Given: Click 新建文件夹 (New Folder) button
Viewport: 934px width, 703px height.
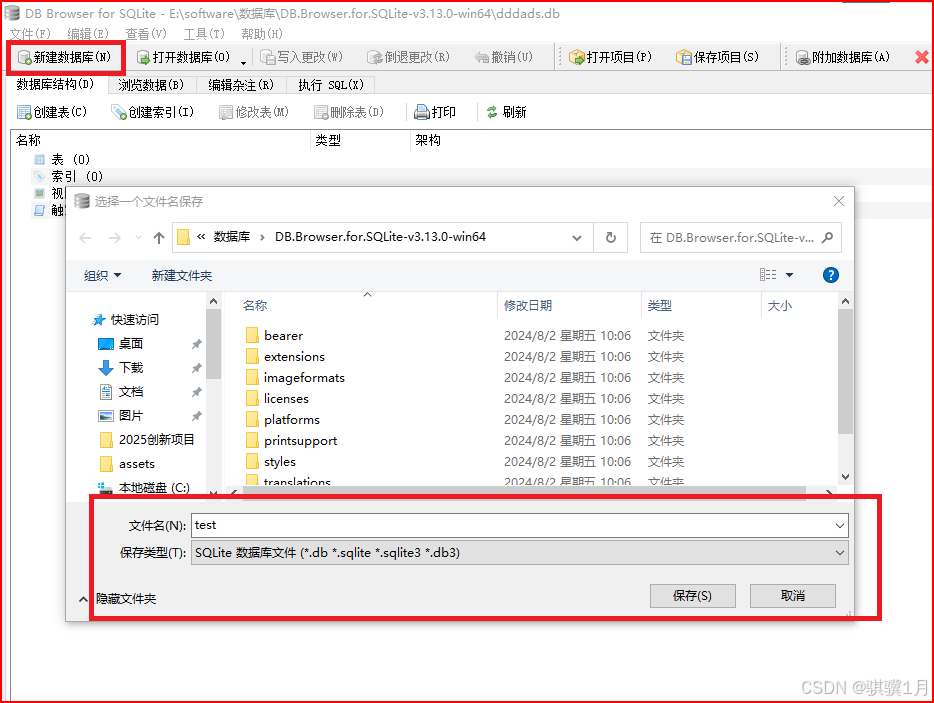Looking at the screenshot, I should (182, 275).
